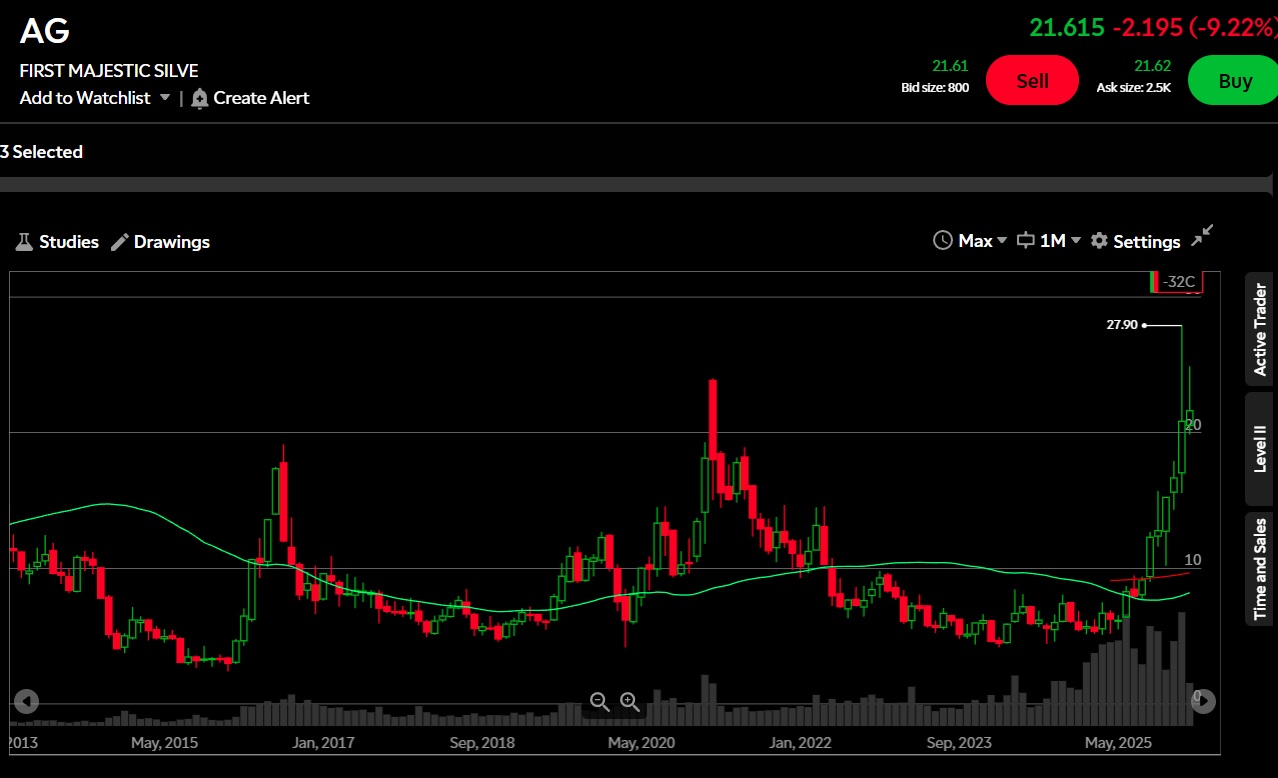Click the Add to Watchlist link

pyautogui.click(x=85, y=98)
